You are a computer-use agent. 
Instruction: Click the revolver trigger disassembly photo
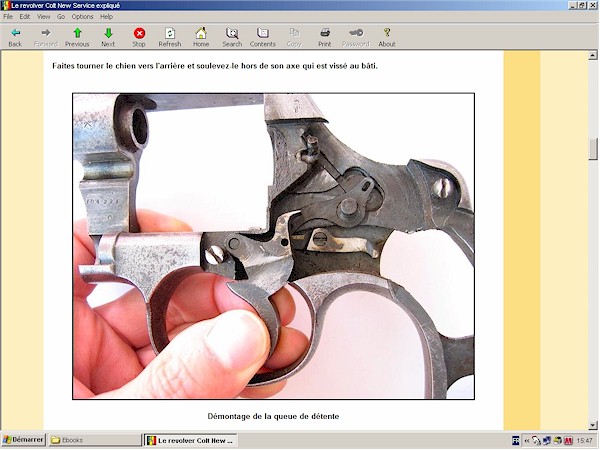(x=273, y=246)
